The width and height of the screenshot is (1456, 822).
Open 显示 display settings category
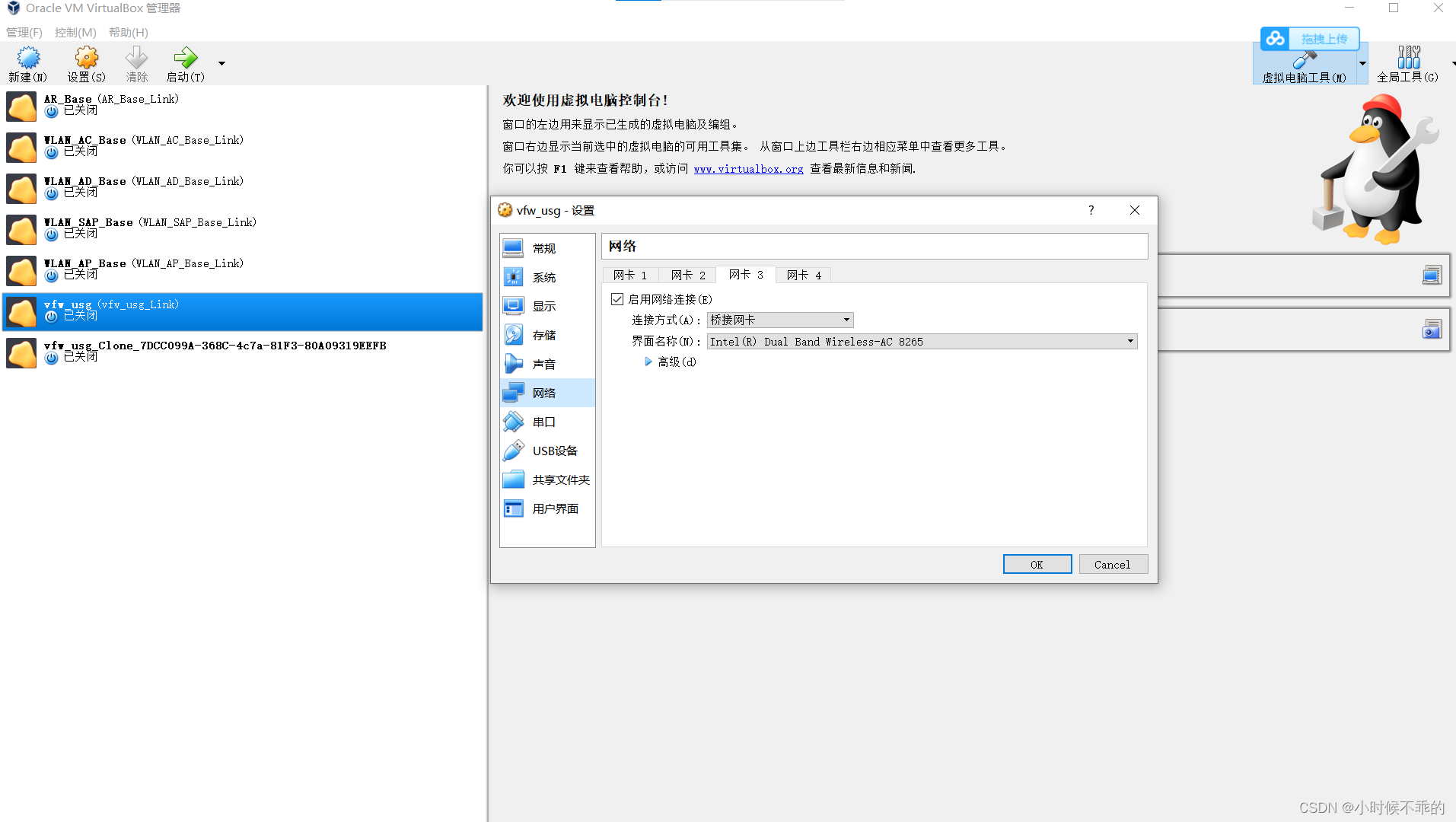[x=547, y=306]
